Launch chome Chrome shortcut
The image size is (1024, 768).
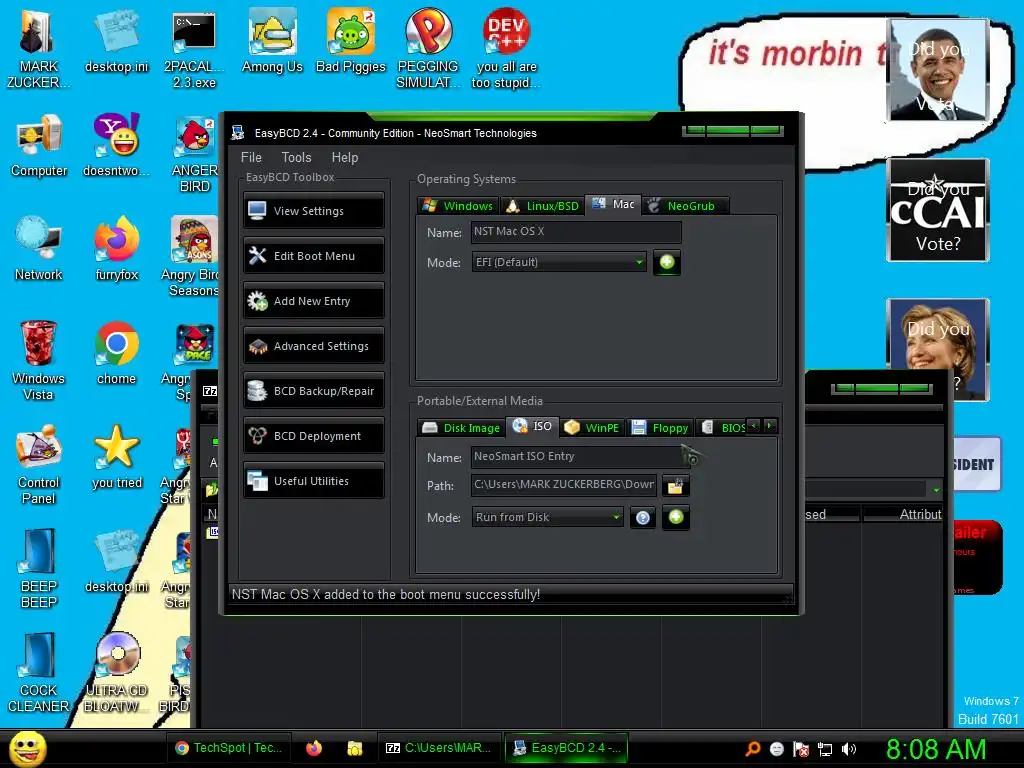point(116,353)
